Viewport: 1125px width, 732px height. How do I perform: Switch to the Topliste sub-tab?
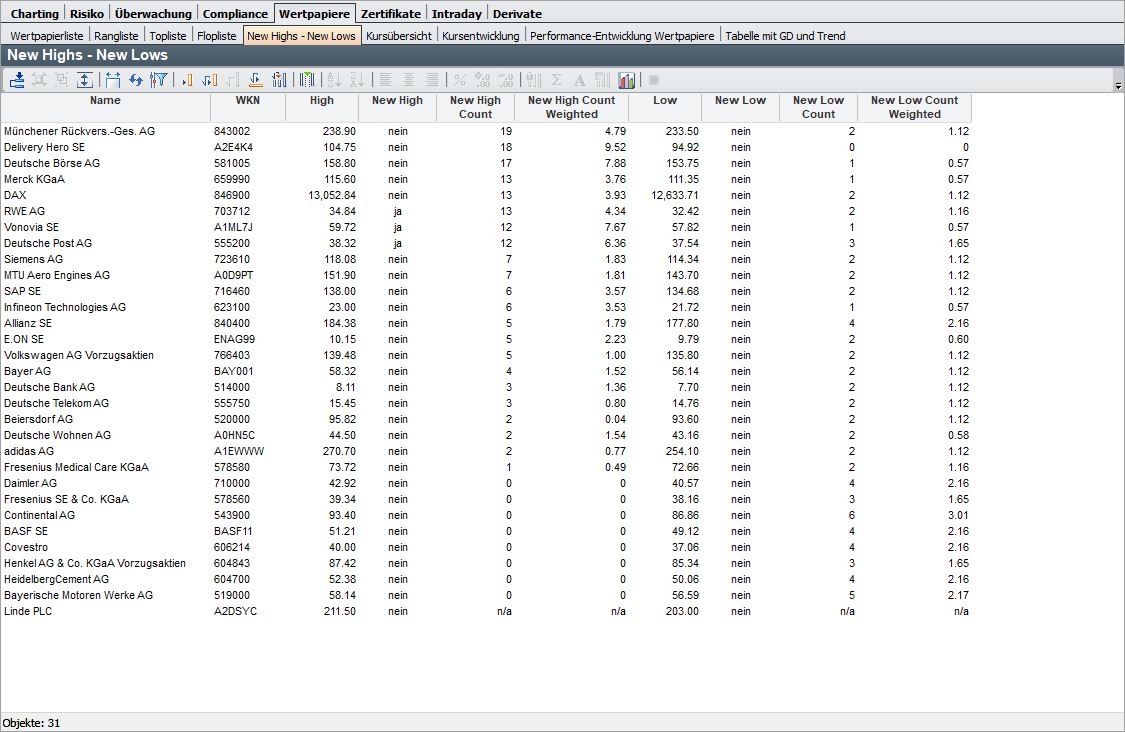[168, 36]
